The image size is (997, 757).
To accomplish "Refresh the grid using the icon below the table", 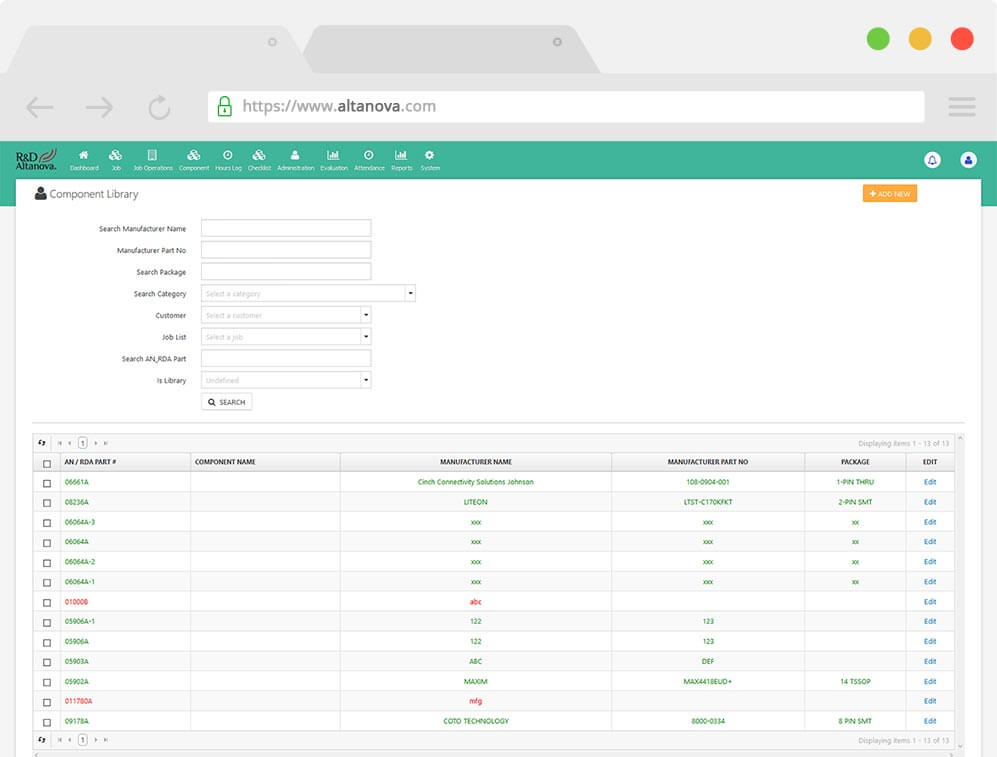I will 42,740.
